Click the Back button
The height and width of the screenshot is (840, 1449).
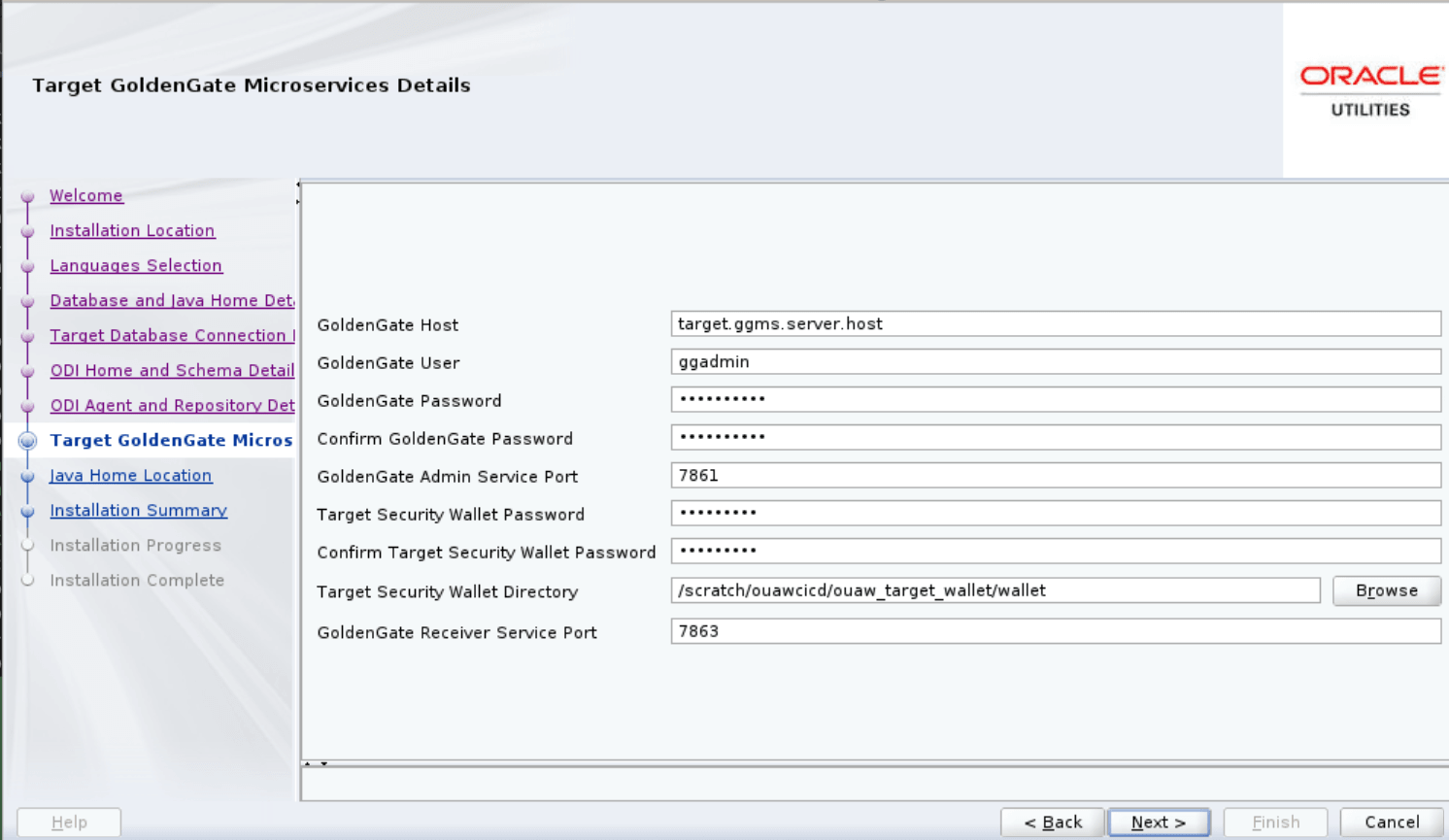[x=1054, y=822]
